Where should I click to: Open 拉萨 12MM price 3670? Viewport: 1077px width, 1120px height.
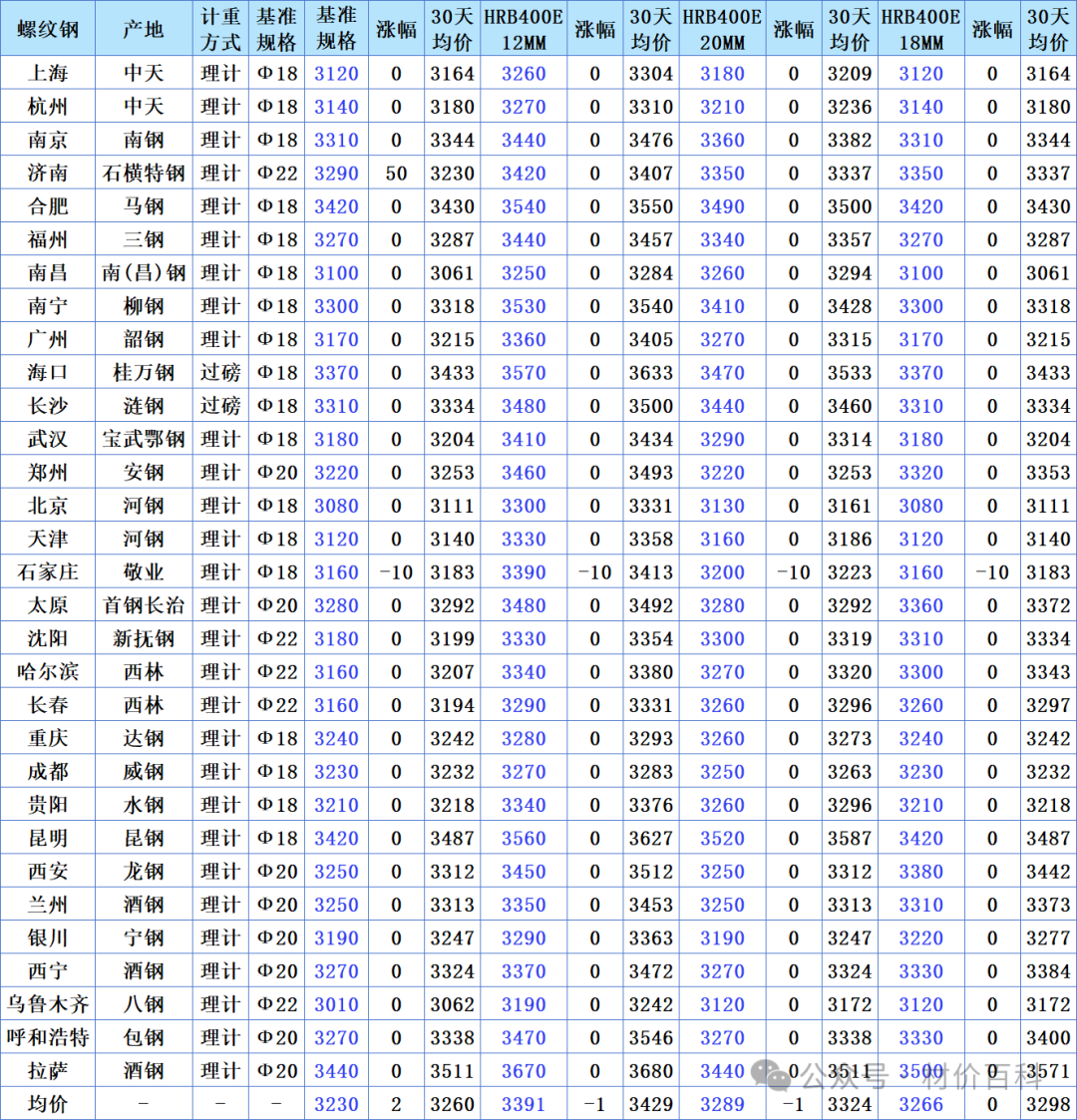[x=524, y=1071]
